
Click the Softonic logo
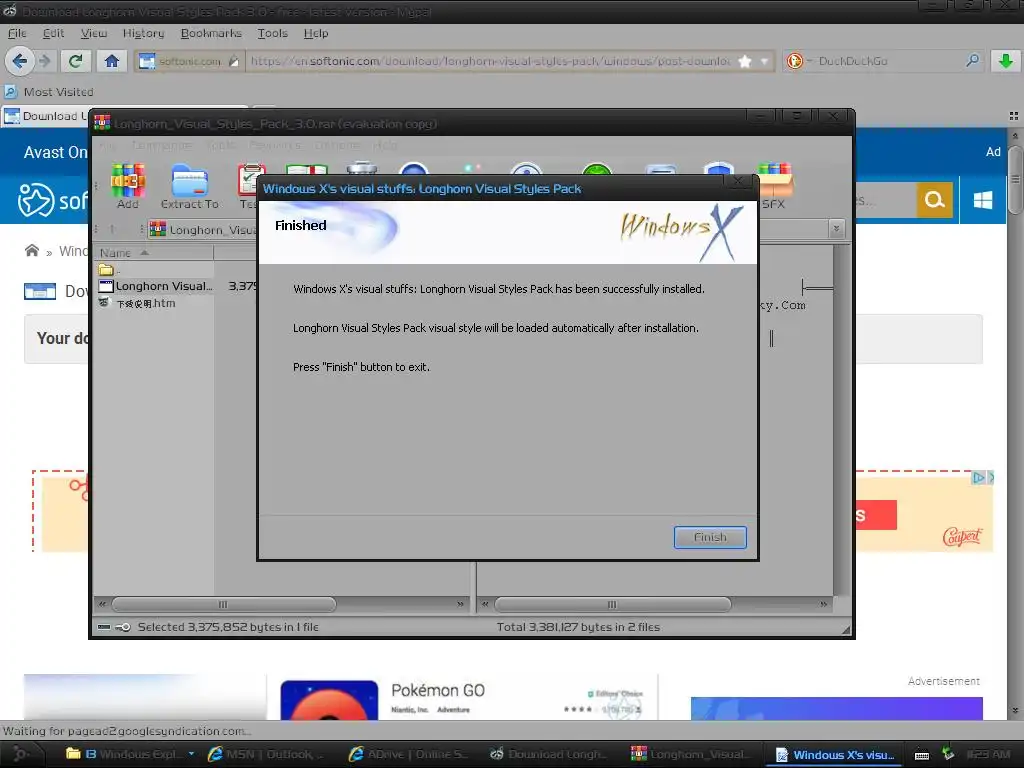[x=52, y=200]
